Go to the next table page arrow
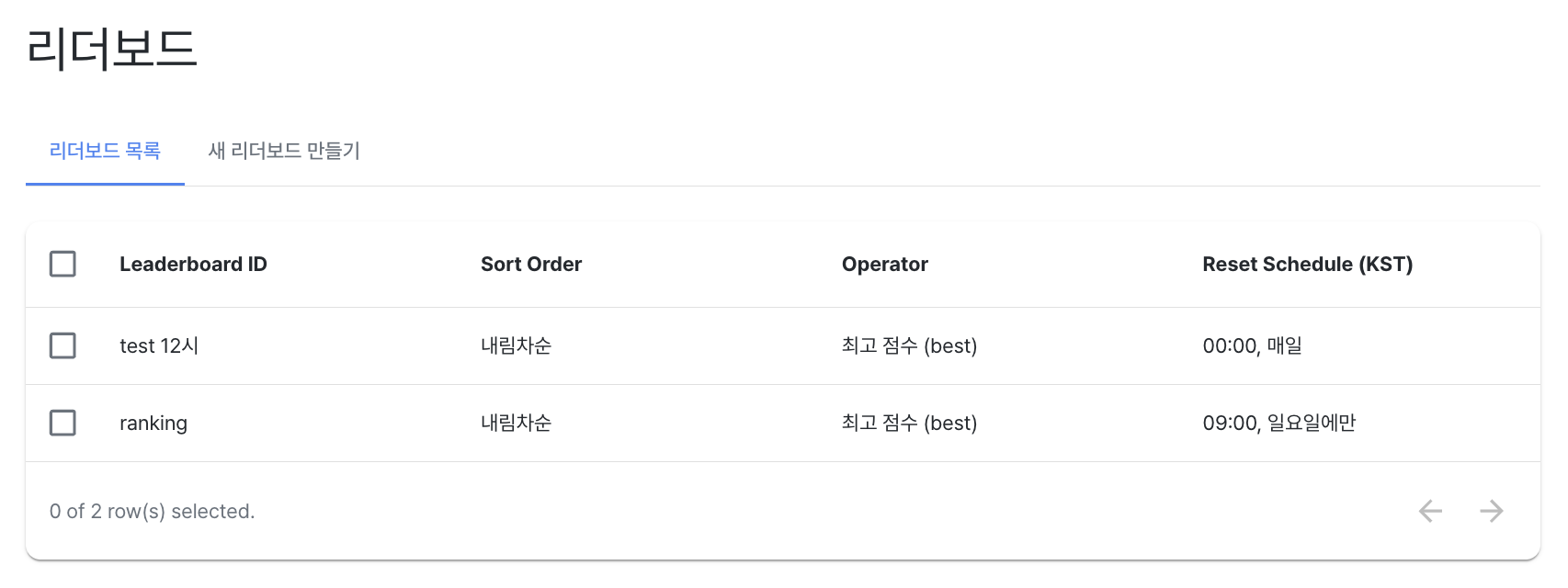This screenshot has height=588, width=1568. coord(1492,511)
